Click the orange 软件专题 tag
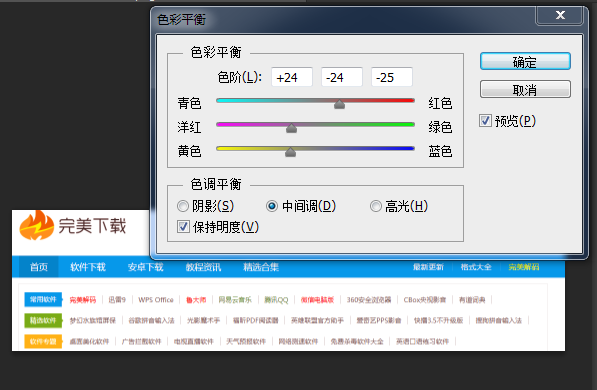597x390 pixels. click(43, 341)
